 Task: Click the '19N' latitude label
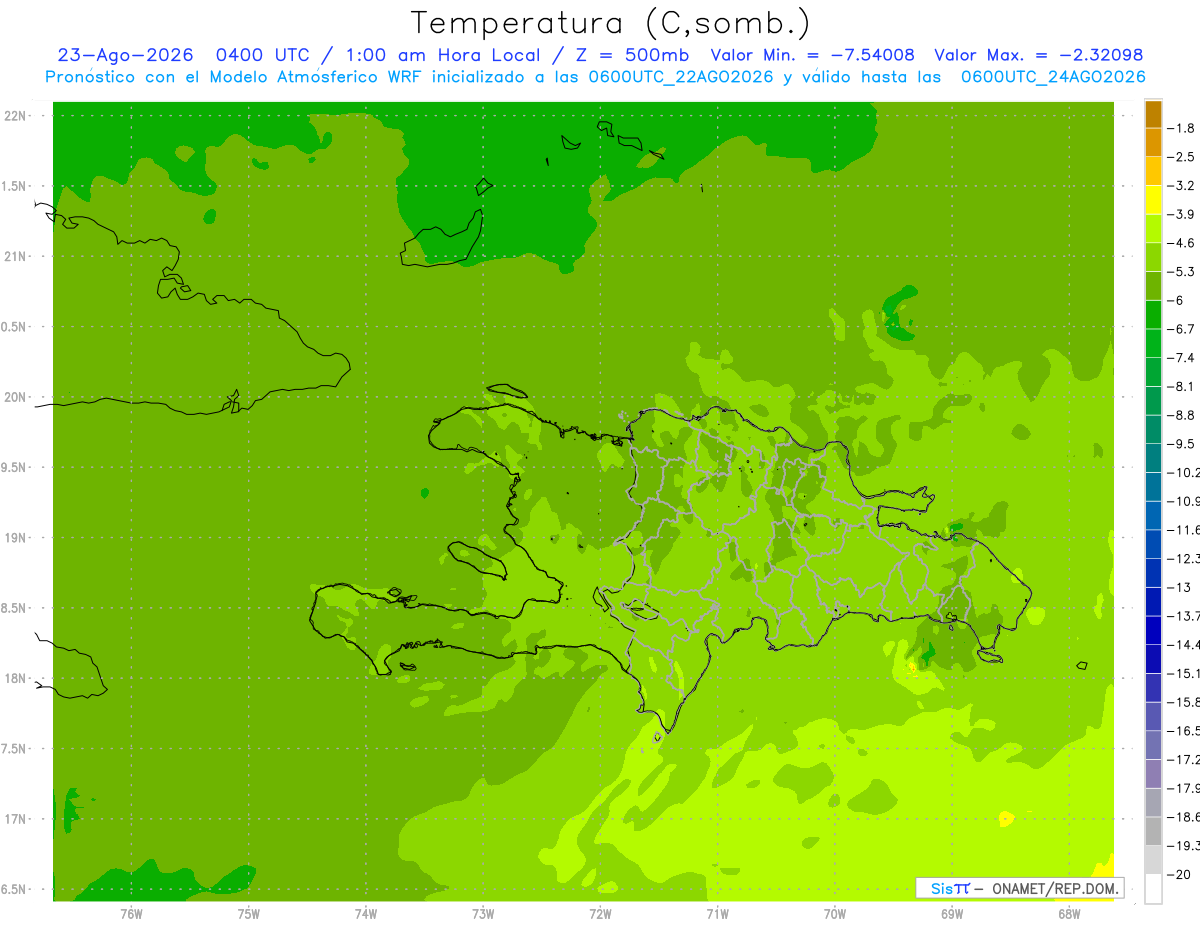click(15, 538)
